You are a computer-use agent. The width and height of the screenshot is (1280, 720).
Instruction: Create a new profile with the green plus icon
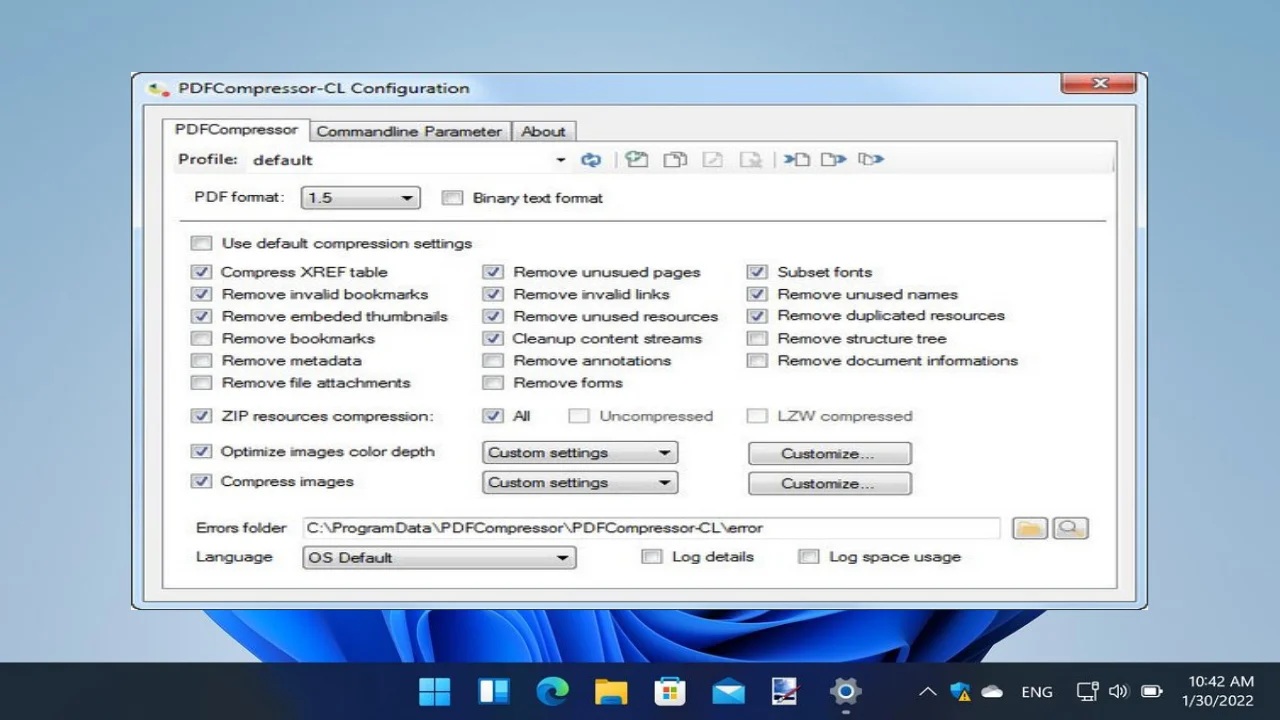click(637, 160)
